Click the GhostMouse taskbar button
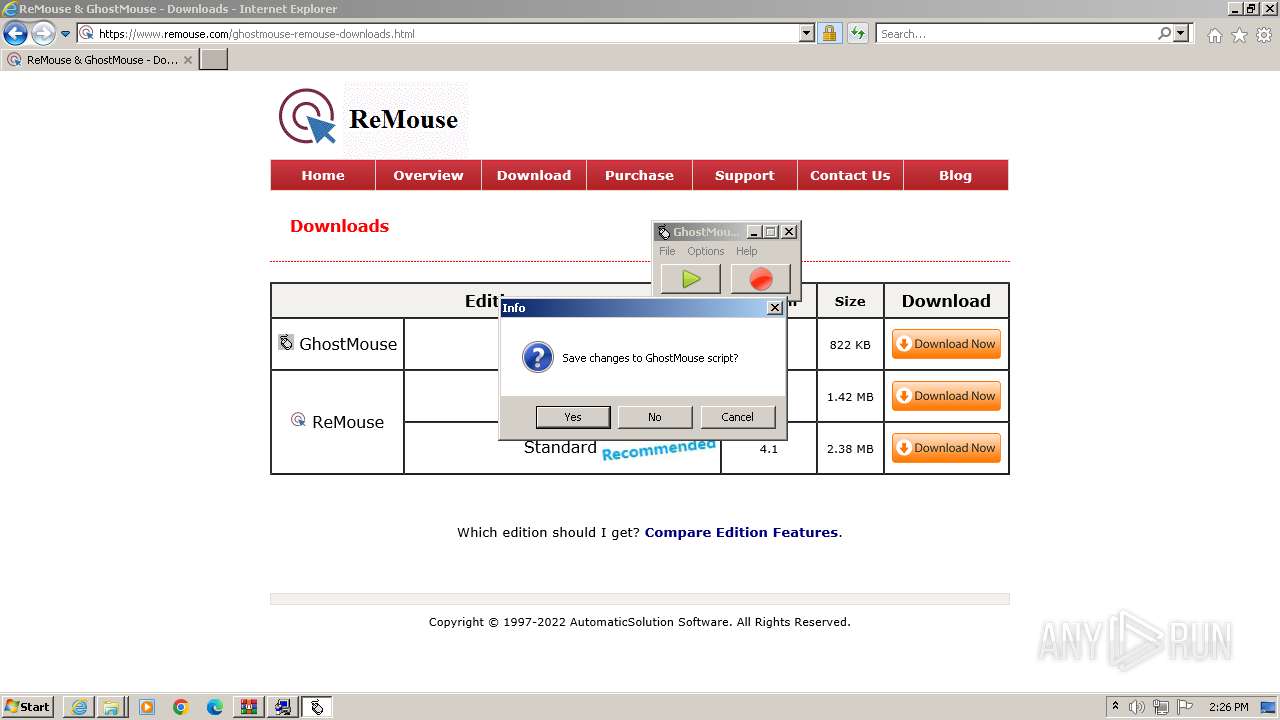Image resolution: width=1280 pixels, height=720 pixels. point(317,707)
